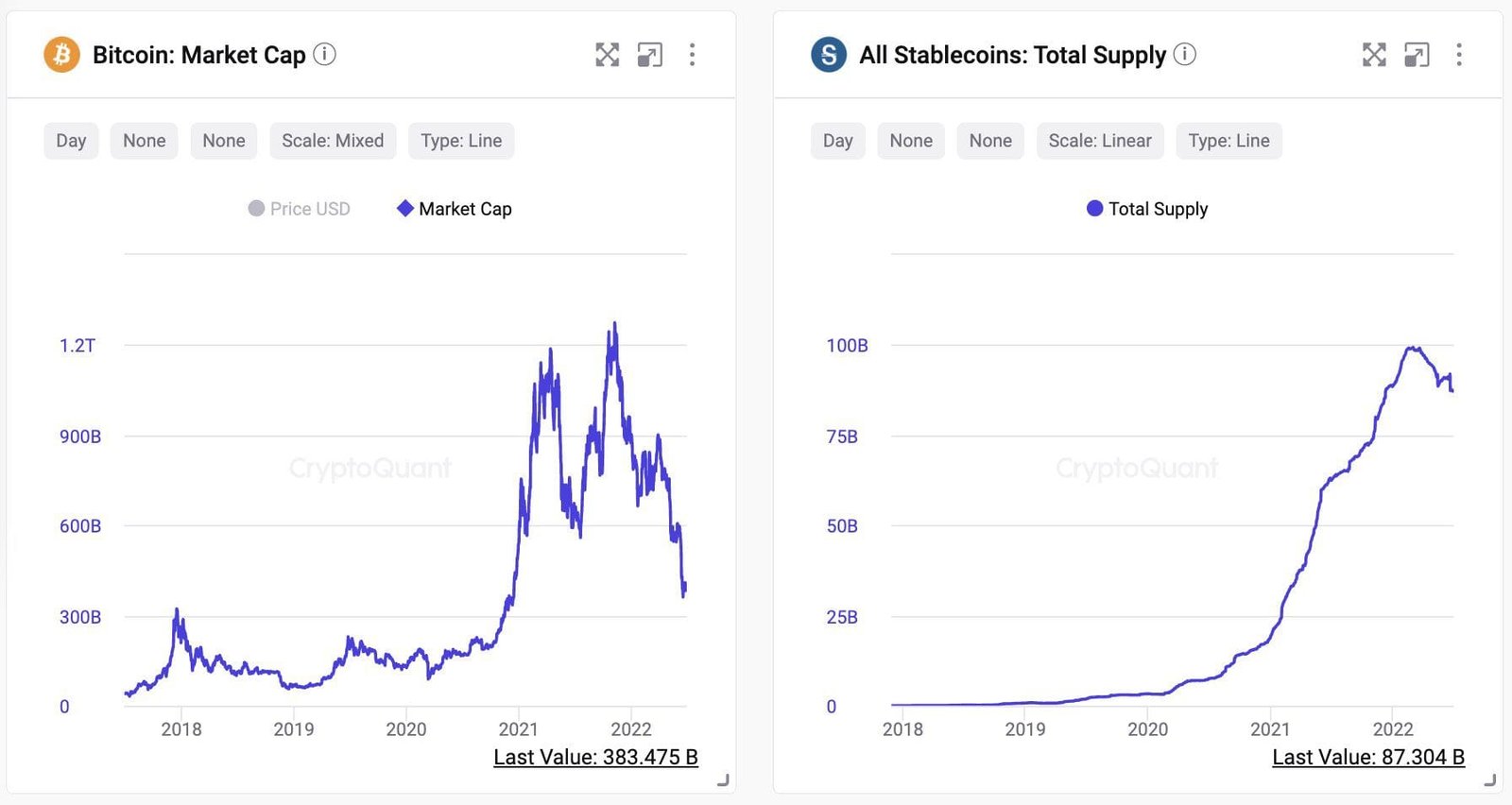Click the Stablecoins "S" logo icon
1512x805 pixels.
[x=827, y=55]
